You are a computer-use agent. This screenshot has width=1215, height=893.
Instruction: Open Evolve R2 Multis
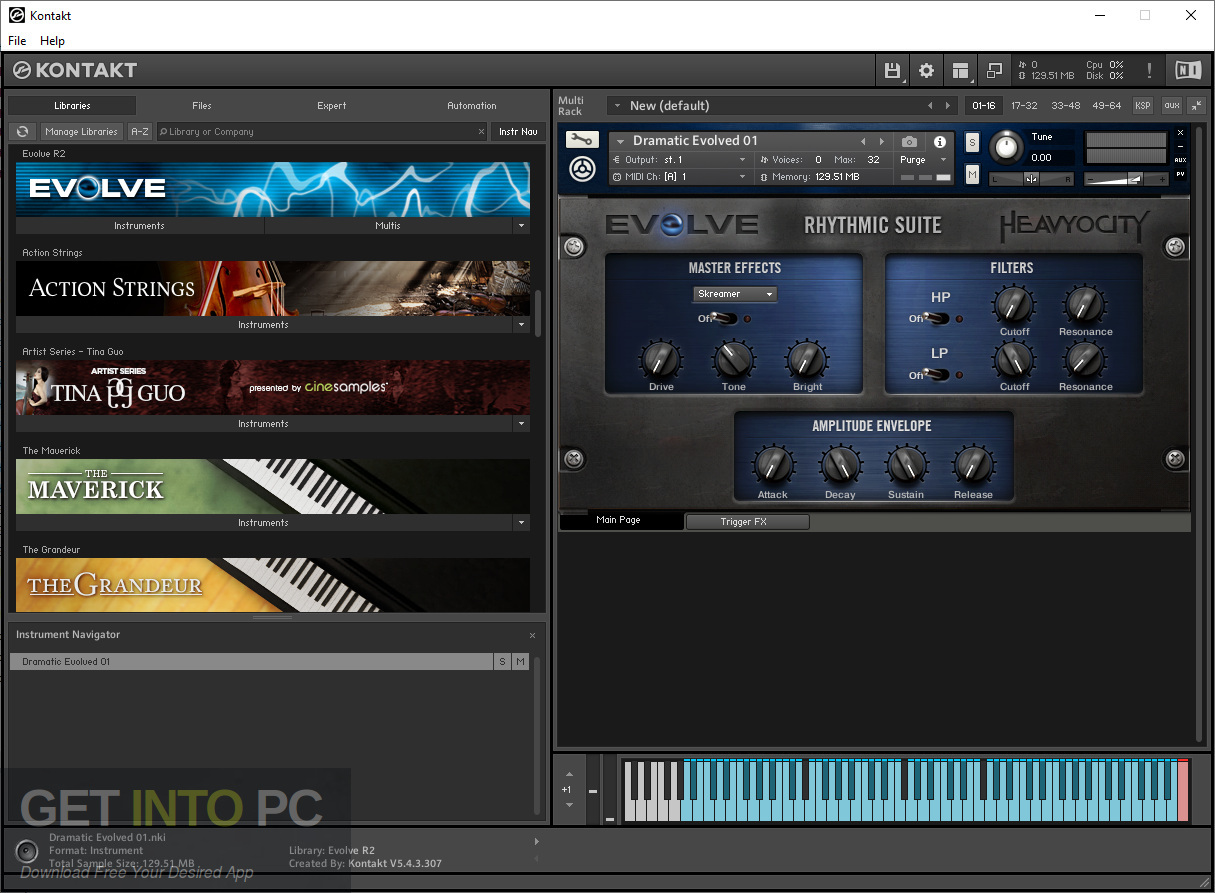click(x=388, y=226)
